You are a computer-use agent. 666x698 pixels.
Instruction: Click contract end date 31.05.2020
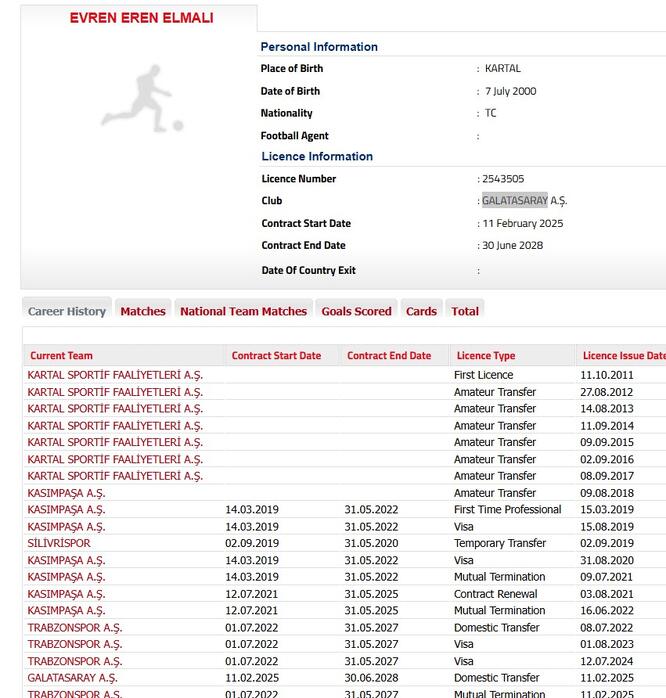coord(371,544)
